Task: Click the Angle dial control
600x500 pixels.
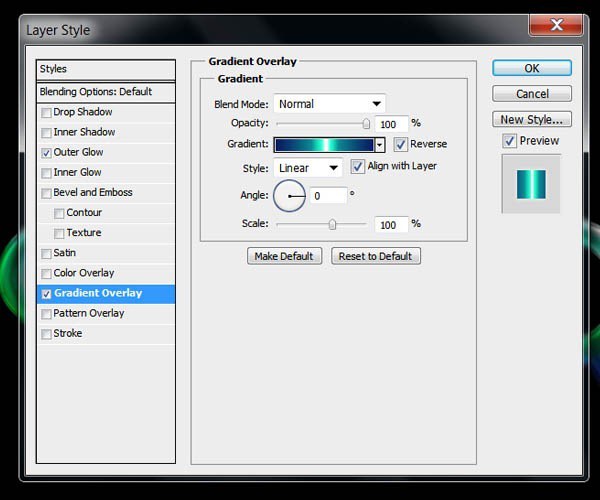Action: click(289, 196)
